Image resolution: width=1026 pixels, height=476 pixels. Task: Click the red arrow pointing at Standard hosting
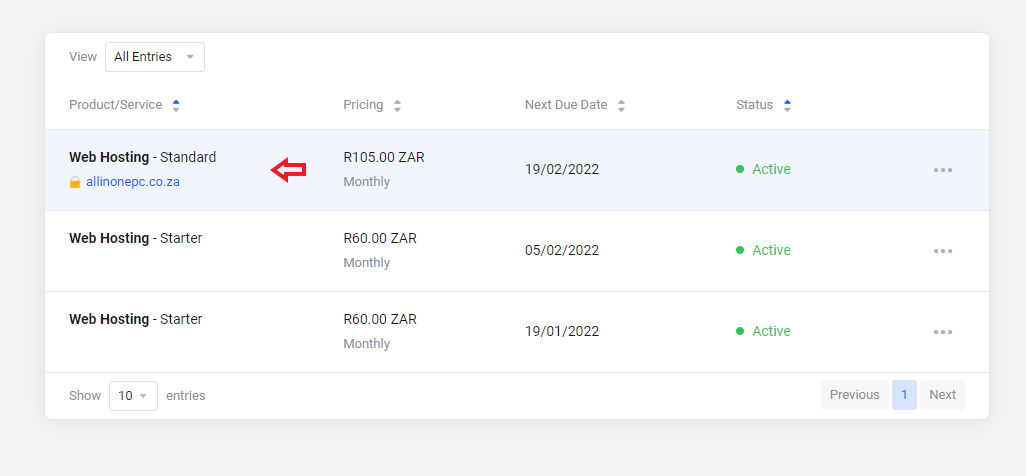(289, 170)
